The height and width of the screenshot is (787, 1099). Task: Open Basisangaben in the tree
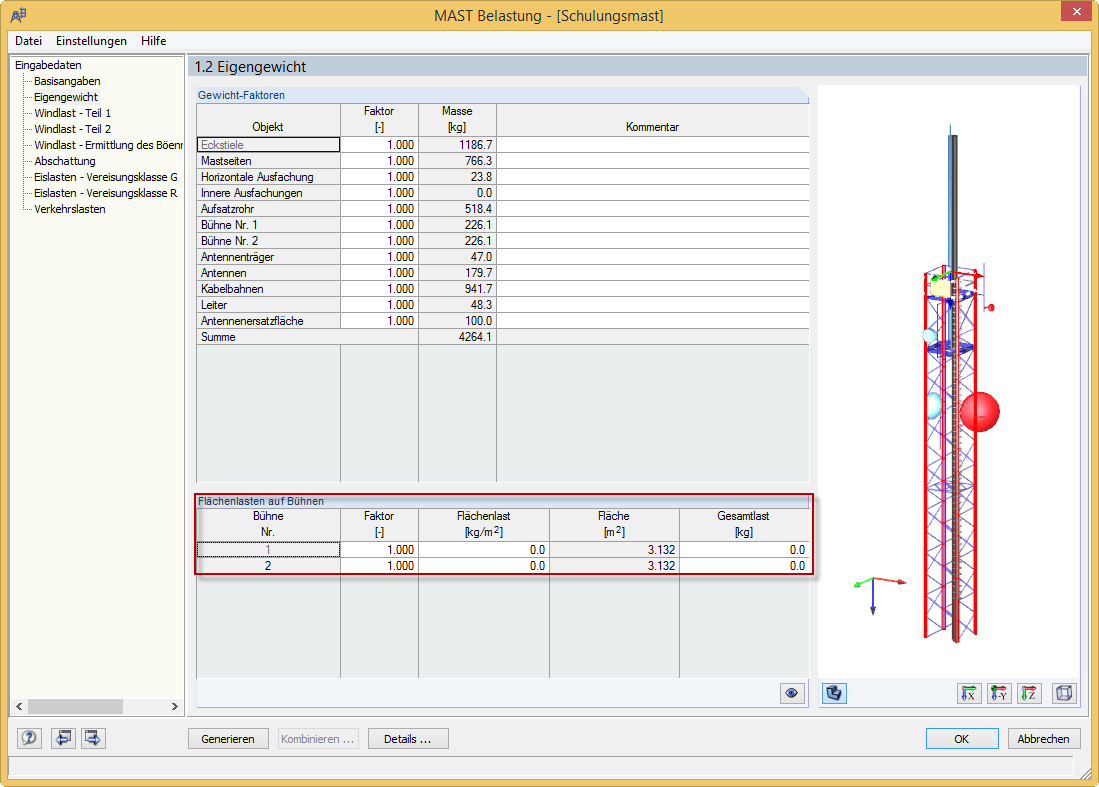pos(67,81)
